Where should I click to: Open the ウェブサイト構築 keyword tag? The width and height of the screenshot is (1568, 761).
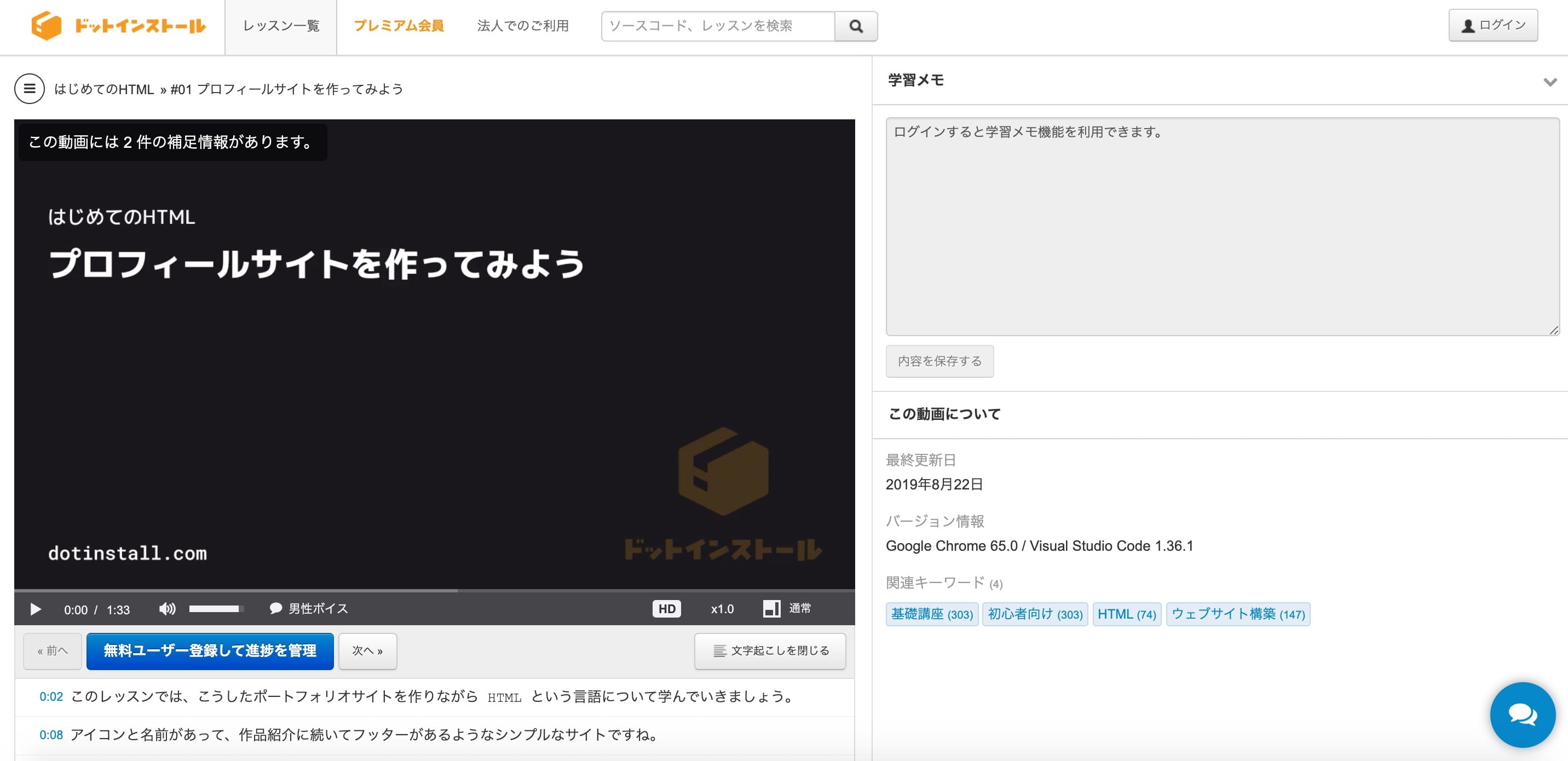[1237, 614]
